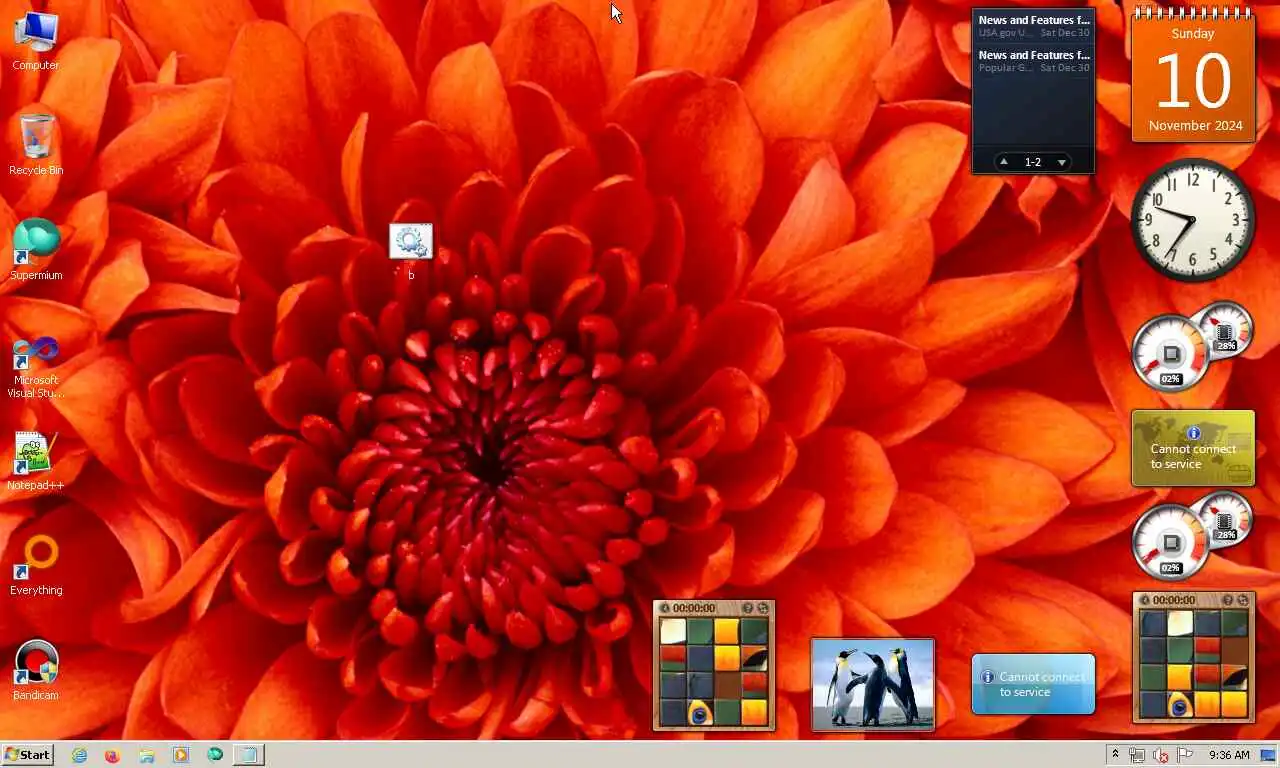Open Windows Media Player from the taskbar

click(x=180, y=755)
